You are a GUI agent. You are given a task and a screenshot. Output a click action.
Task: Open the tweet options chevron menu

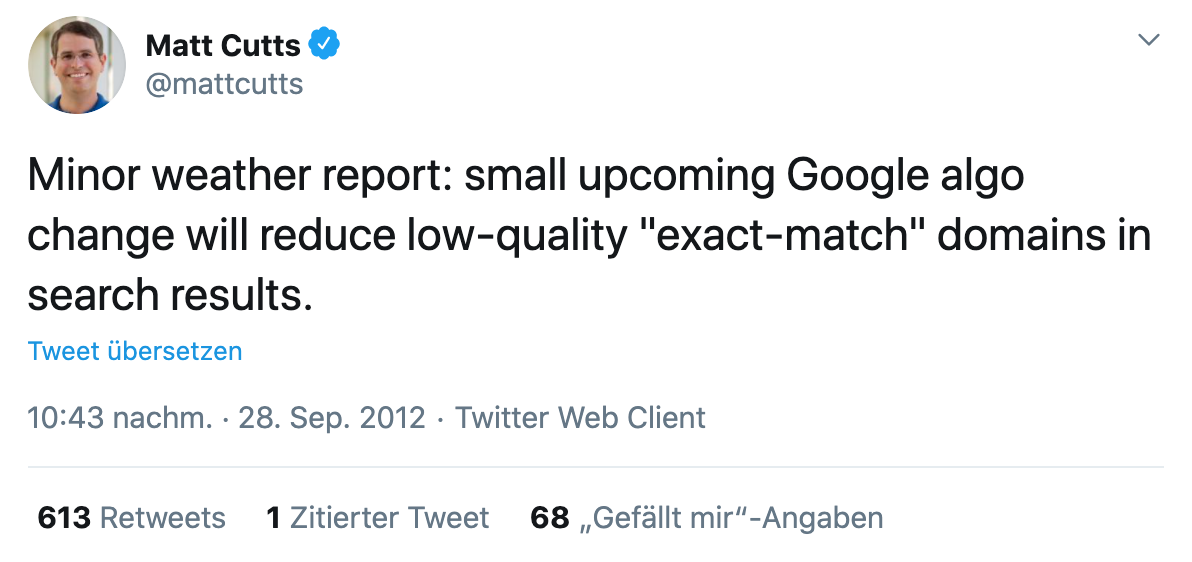(1149, 41)
